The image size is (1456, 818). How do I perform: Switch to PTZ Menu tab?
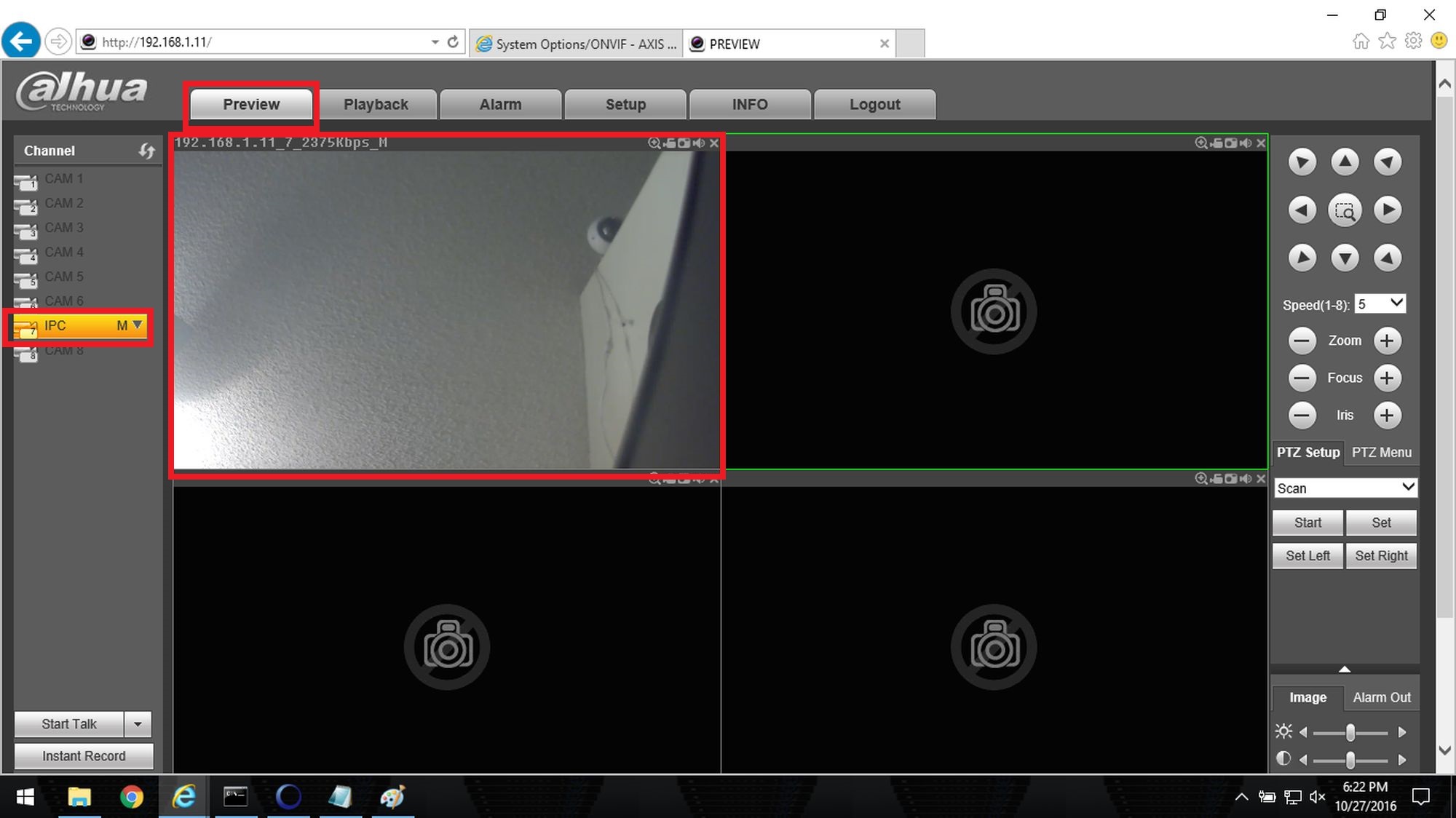coord(1381,452)
